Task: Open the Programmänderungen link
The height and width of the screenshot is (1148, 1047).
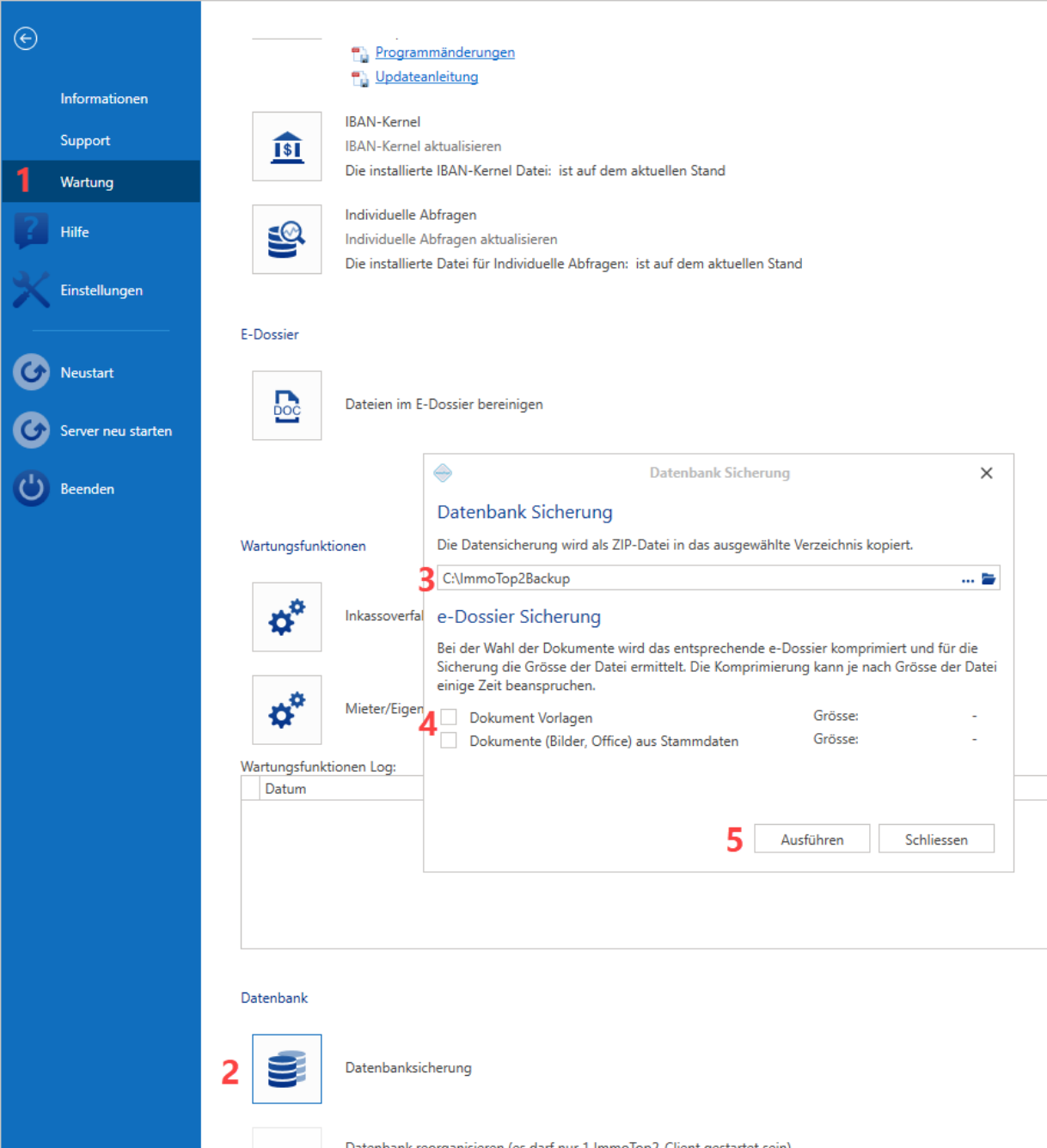Action: point(445,52)
